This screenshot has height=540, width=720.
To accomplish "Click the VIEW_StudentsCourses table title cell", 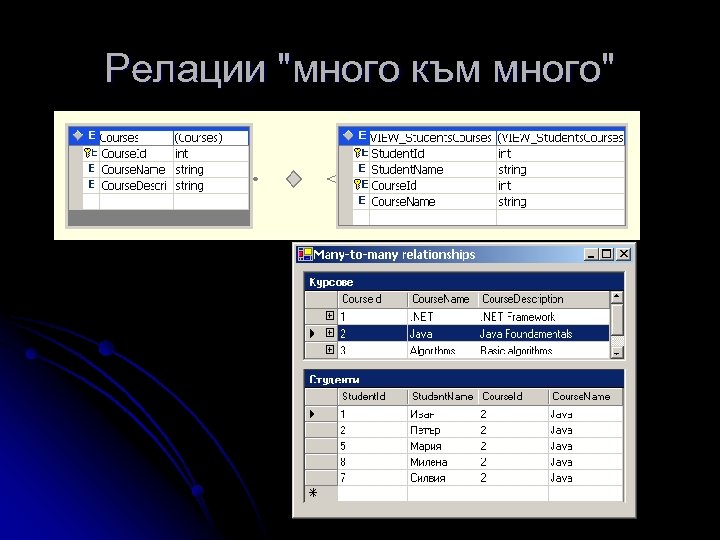I will click(433, 137).
